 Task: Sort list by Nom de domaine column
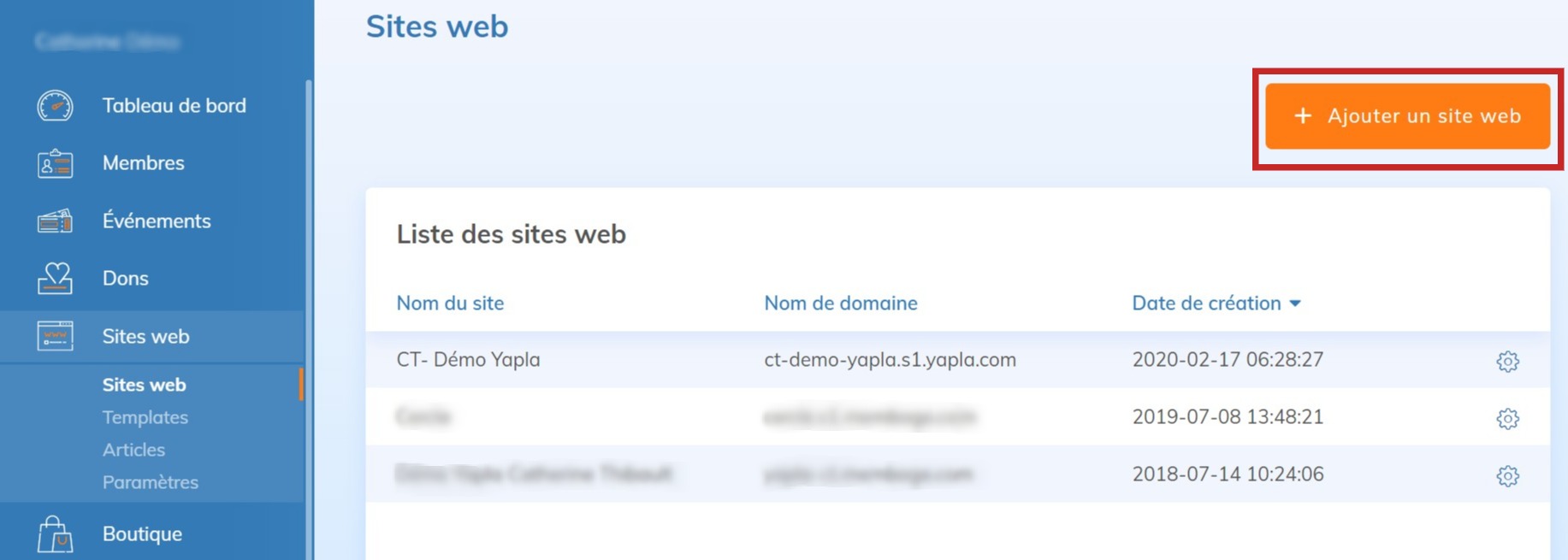[x=840, y=303]
